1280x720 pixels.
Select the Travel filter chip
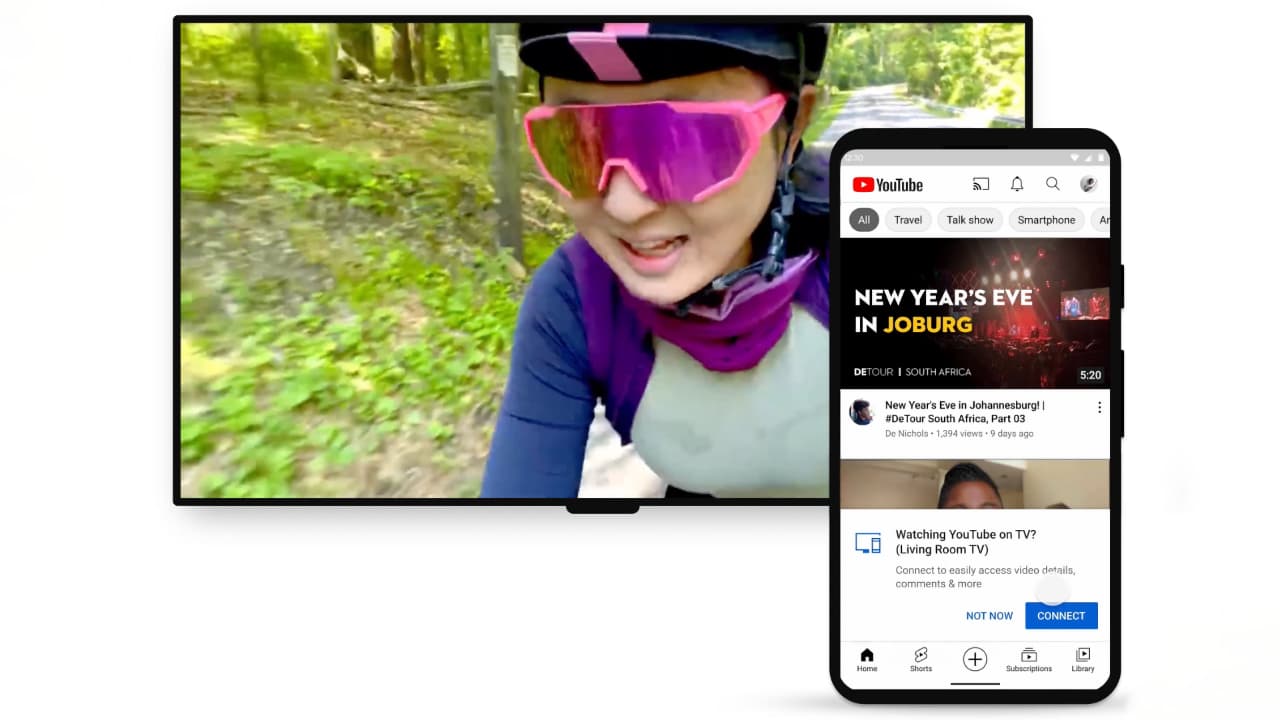point(908,220)
